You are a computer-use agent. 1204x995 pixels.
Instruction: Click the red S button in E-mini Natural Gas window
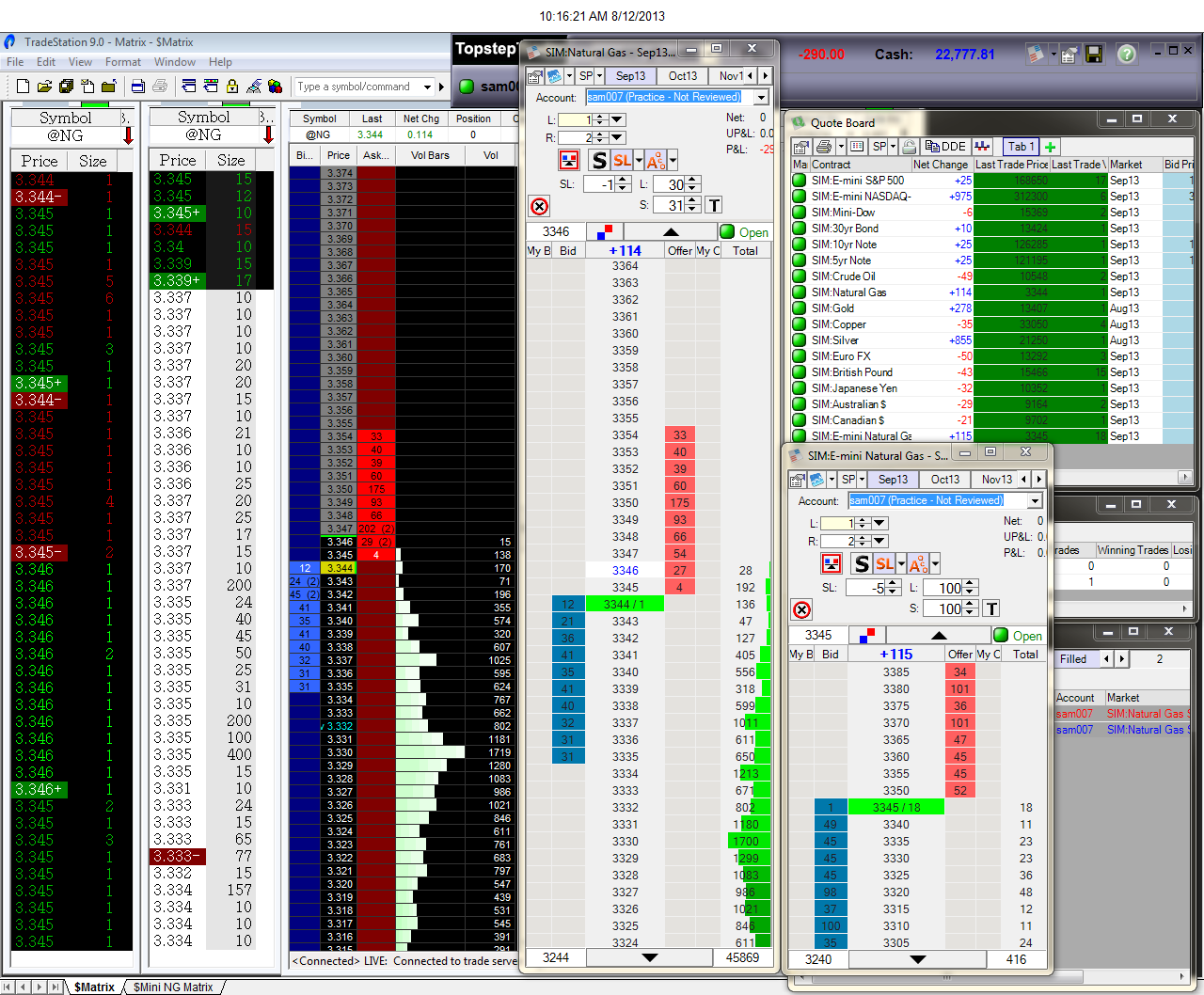(861, 563)
